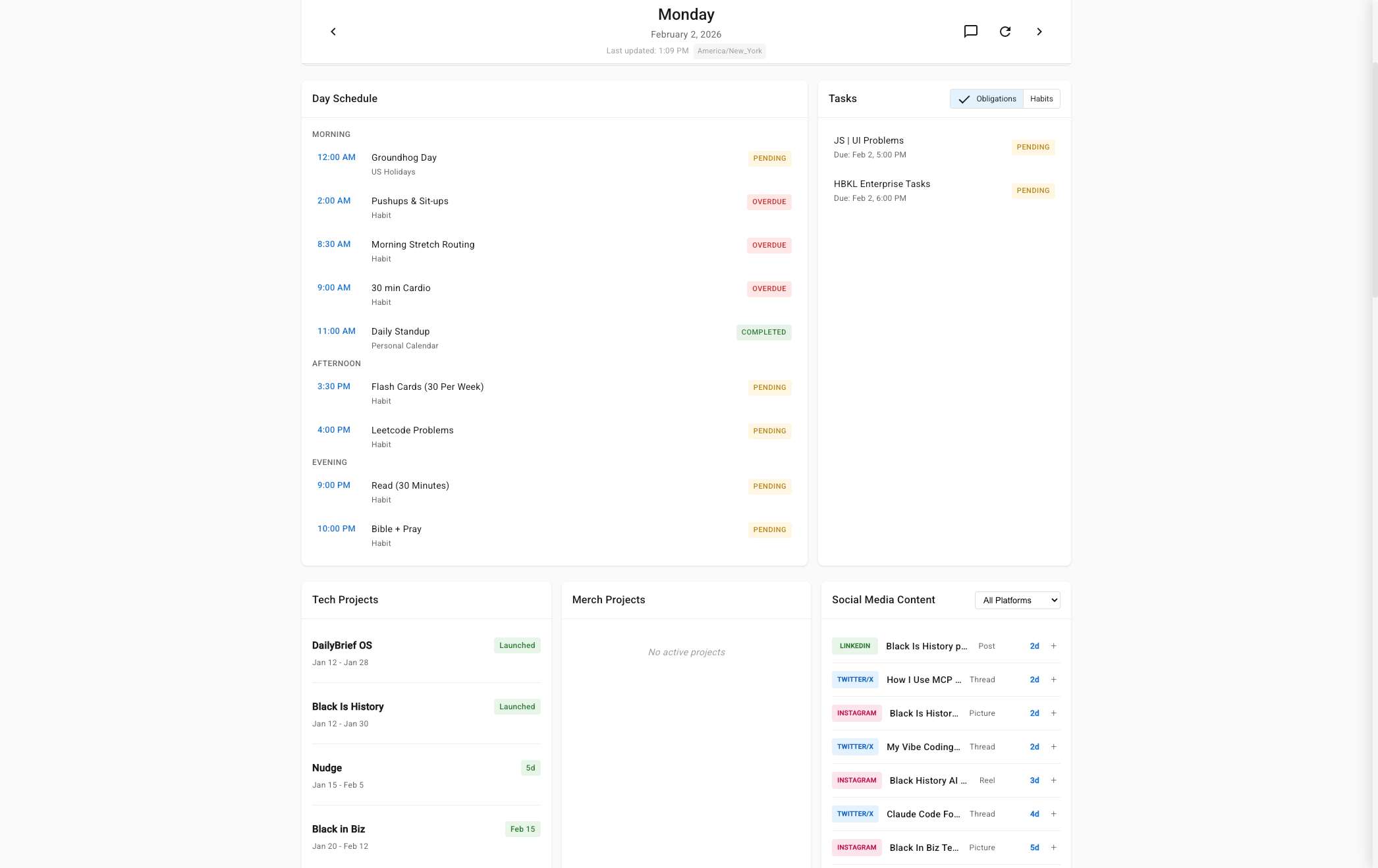Click plus on the Black In Biz picture row
Viewport: 1378px width, 868px height.
click(1053, 848)
